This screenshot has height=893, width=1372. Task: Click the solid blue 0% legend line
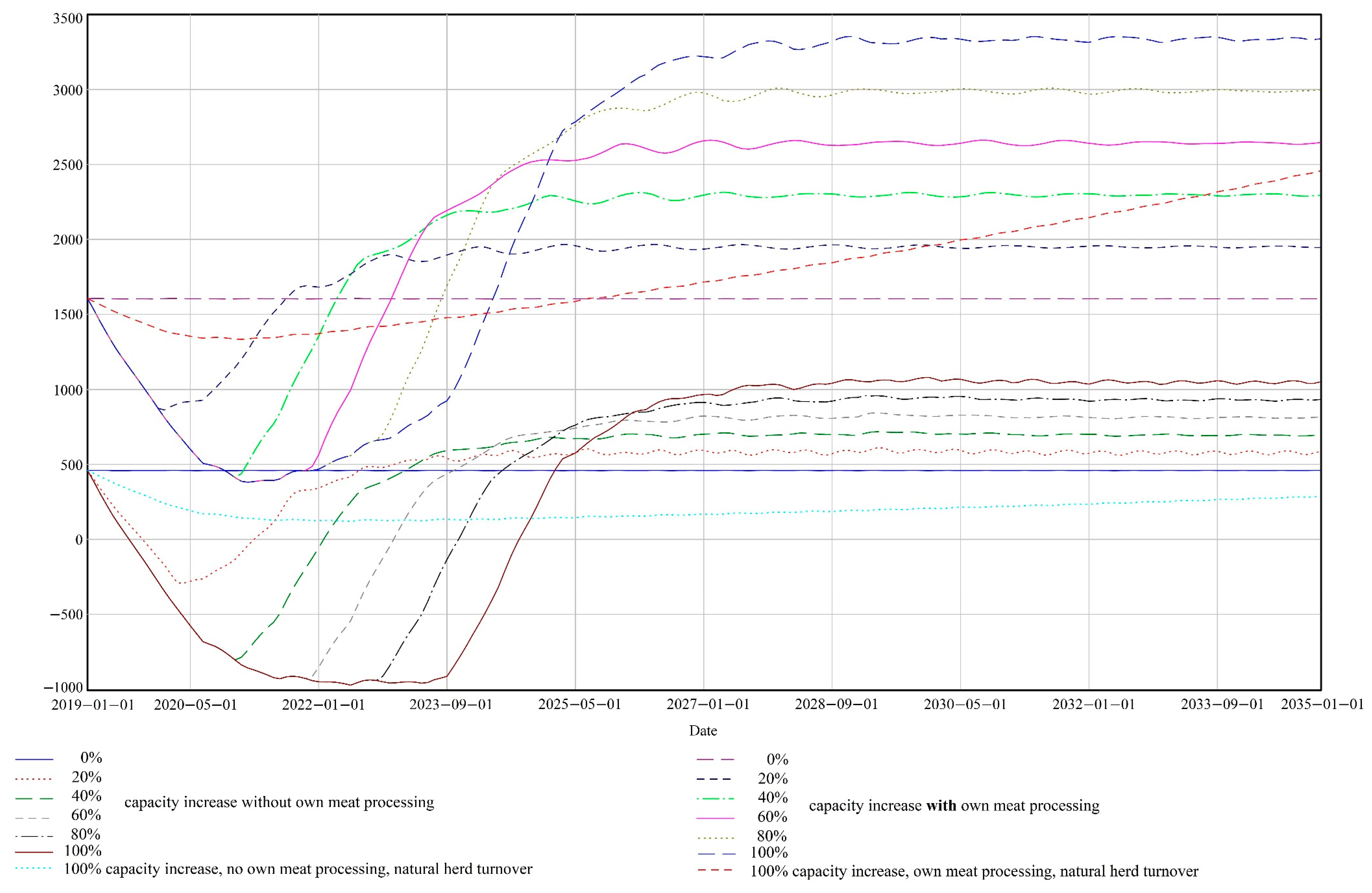point(34,760)
